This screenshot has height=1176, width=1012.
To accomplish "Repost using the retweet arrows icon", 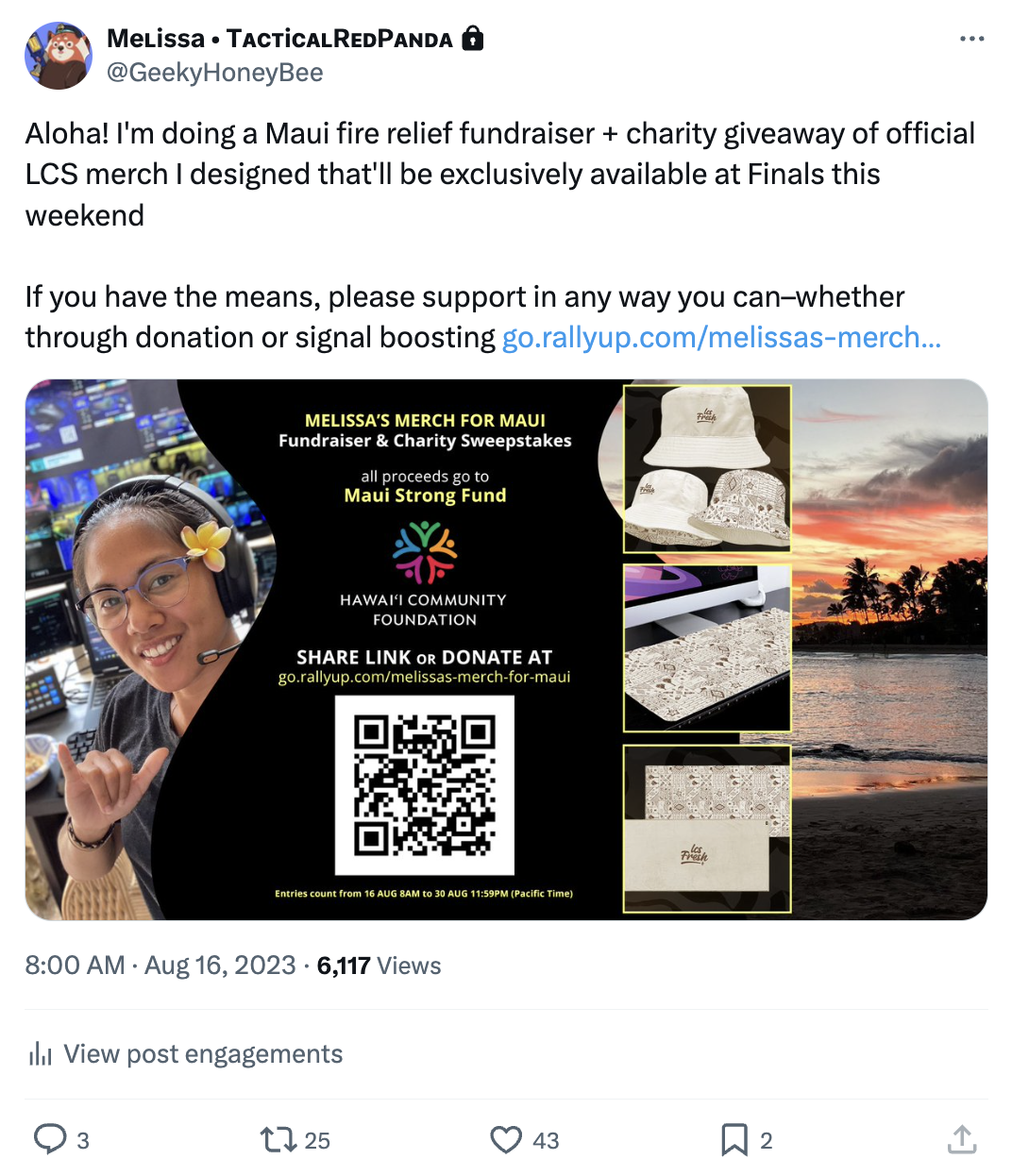I will [278, 1139].
